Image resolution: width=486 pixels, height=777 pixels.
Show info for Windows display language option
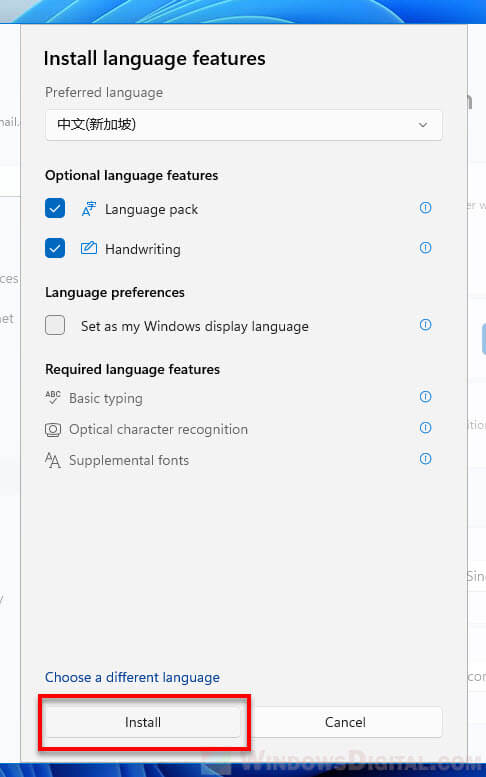(x=425, y=325)
